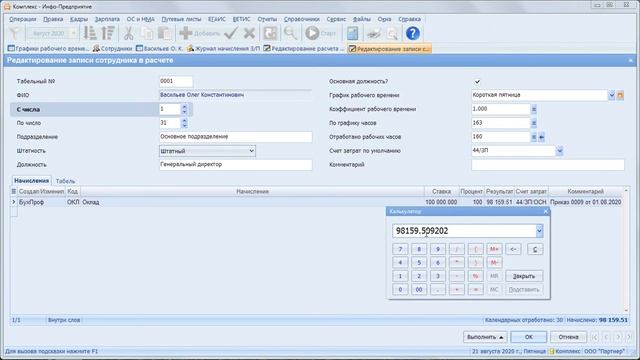The width and height of the screenshot is (640, 360).
Task: Open the period month dropdown in toolbar
Action: (x=74, y=33)
